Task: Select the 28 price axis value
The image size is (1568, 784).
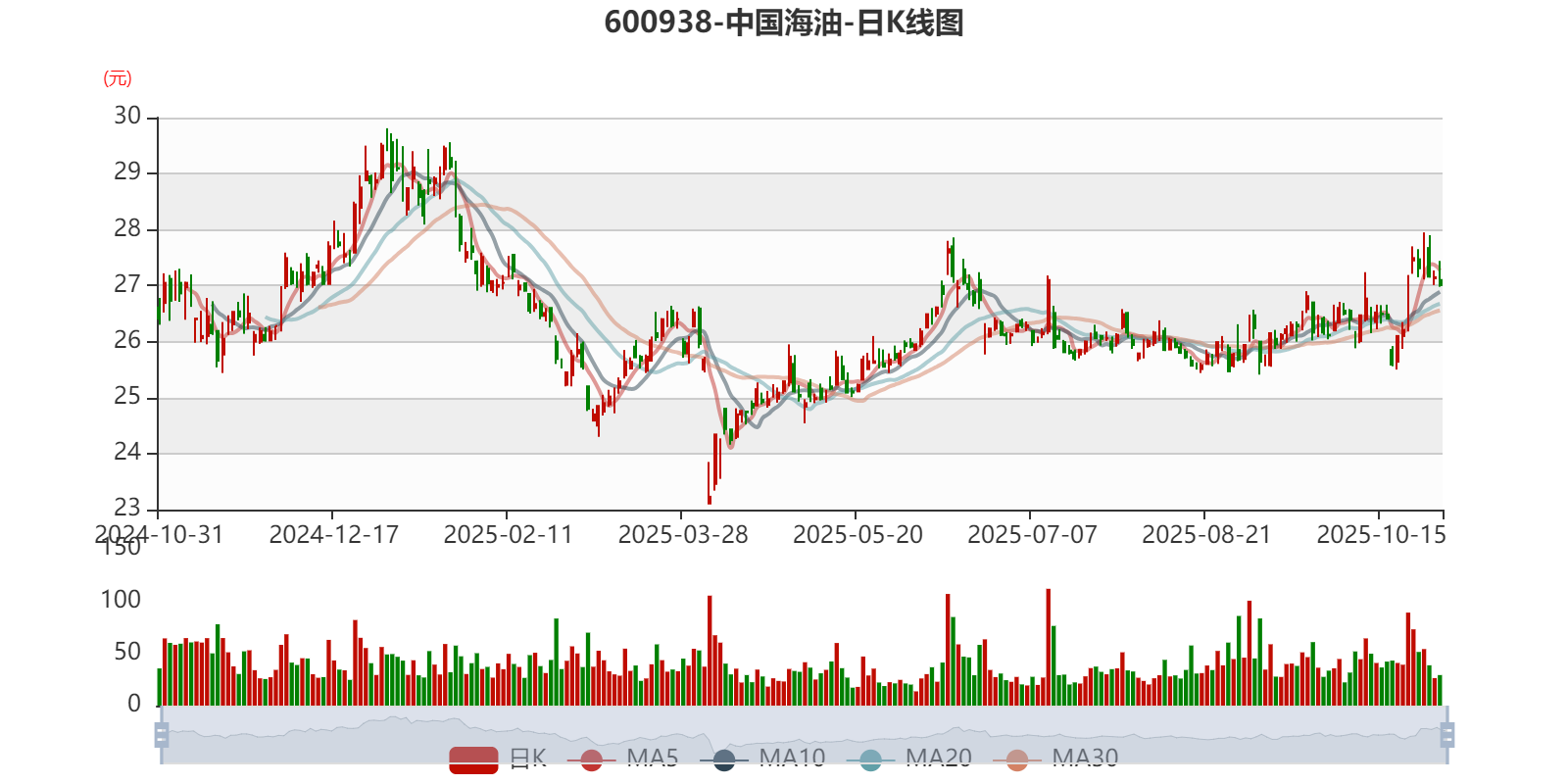Action: click(x=127, y=228)
